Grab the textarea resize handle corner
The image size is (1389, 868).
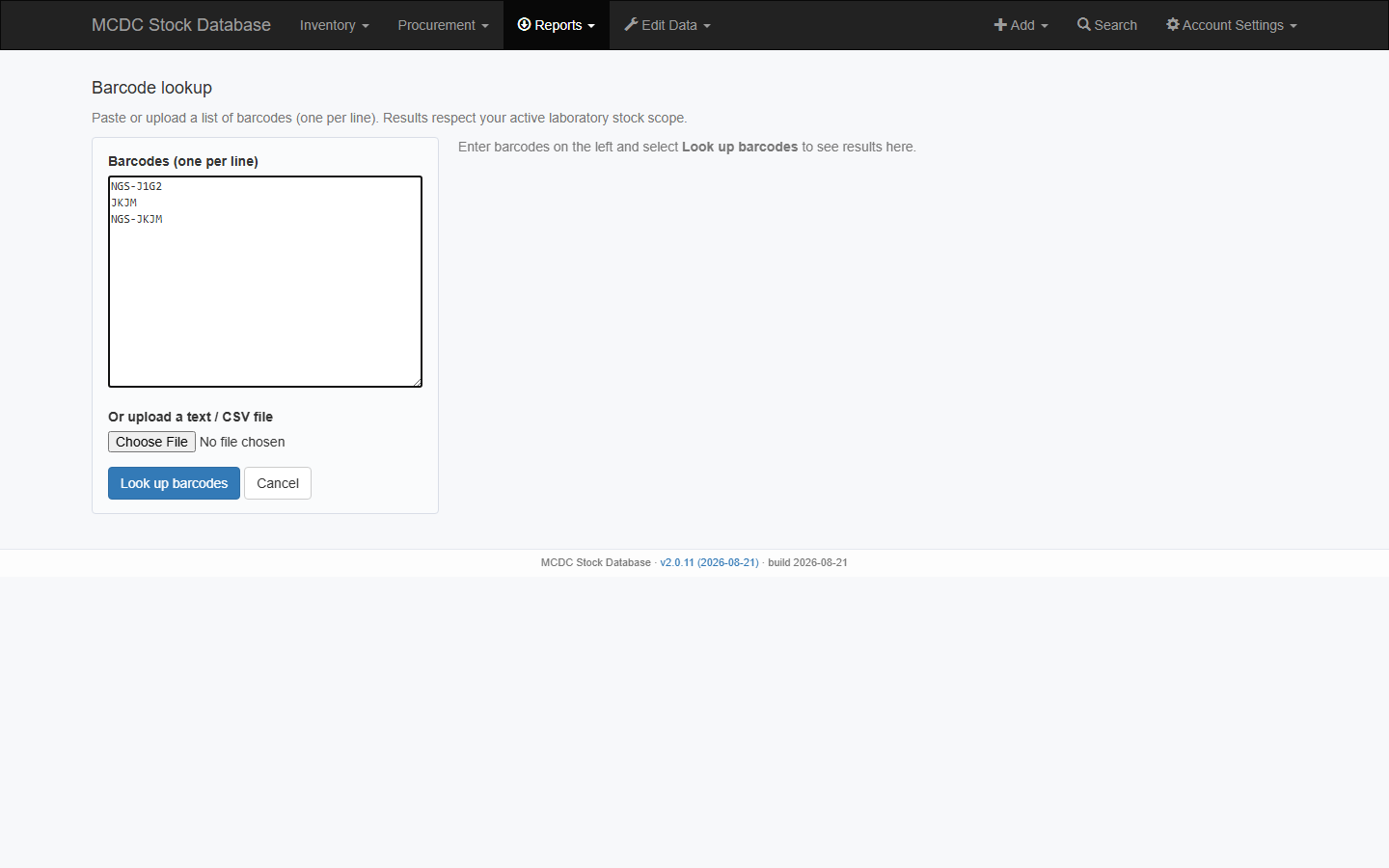point(417,382)
